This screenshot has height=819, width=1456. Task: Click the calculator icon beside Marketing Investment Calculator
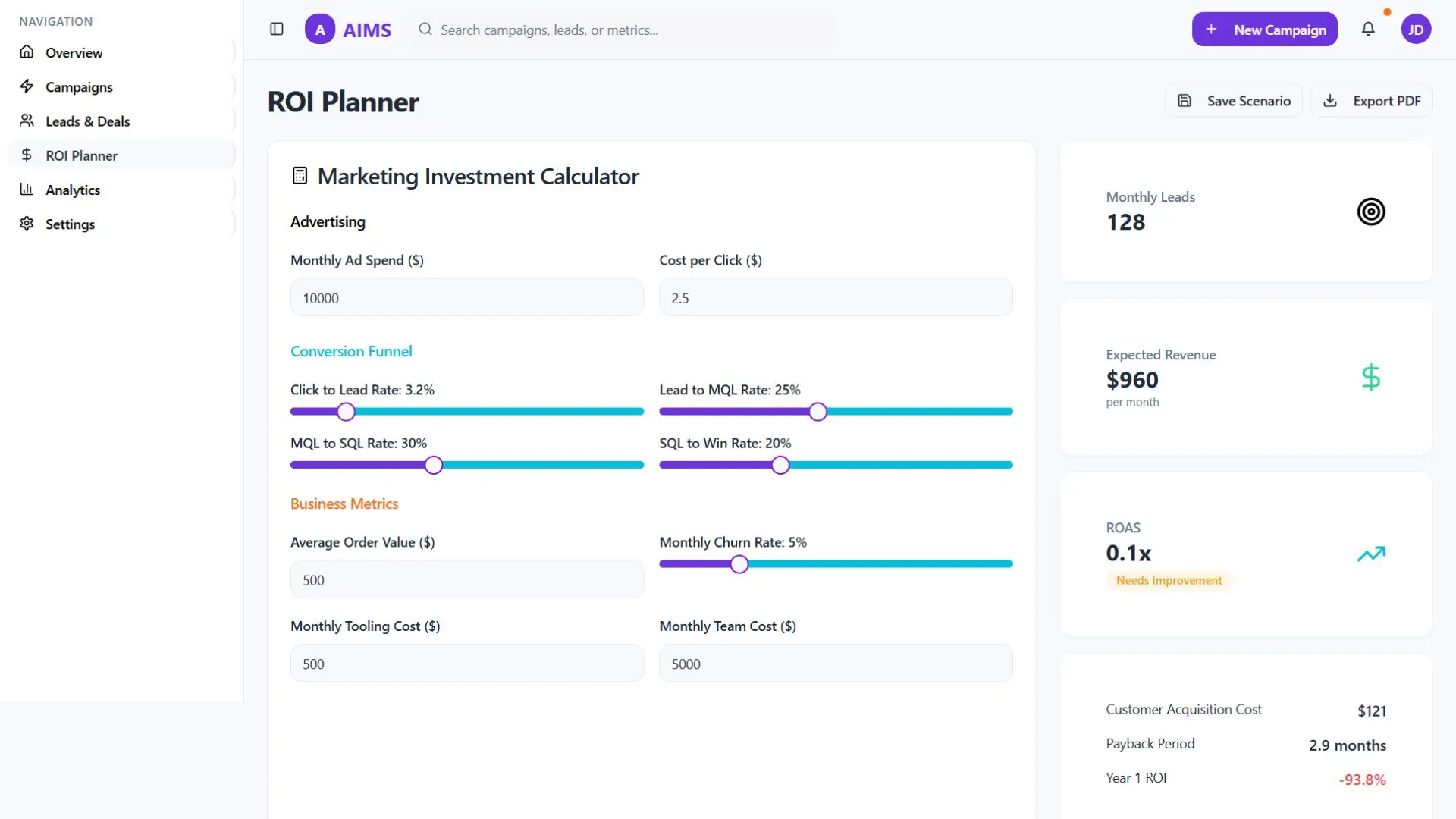pos(300,176)
